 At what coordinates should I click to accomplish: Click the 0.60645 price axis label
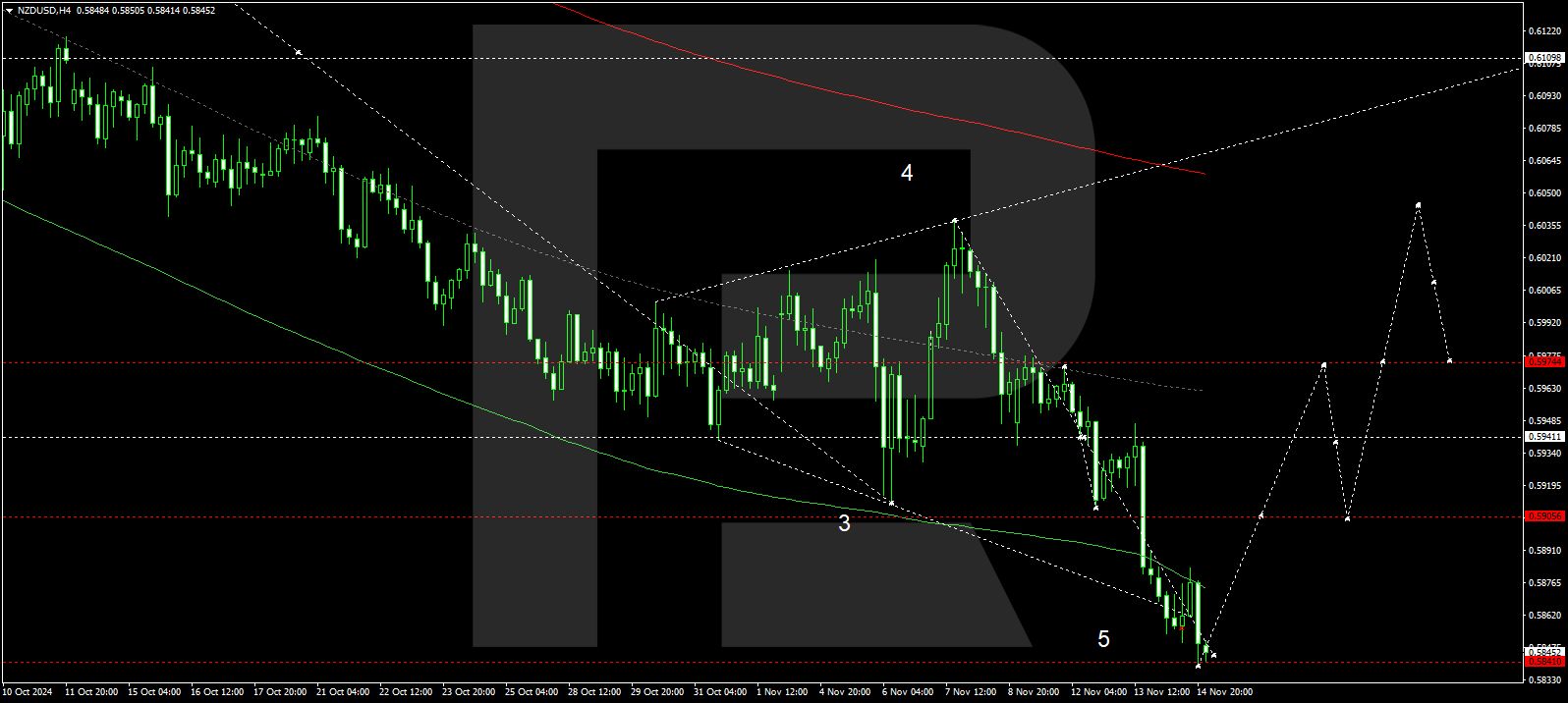tap(1545, 160)
